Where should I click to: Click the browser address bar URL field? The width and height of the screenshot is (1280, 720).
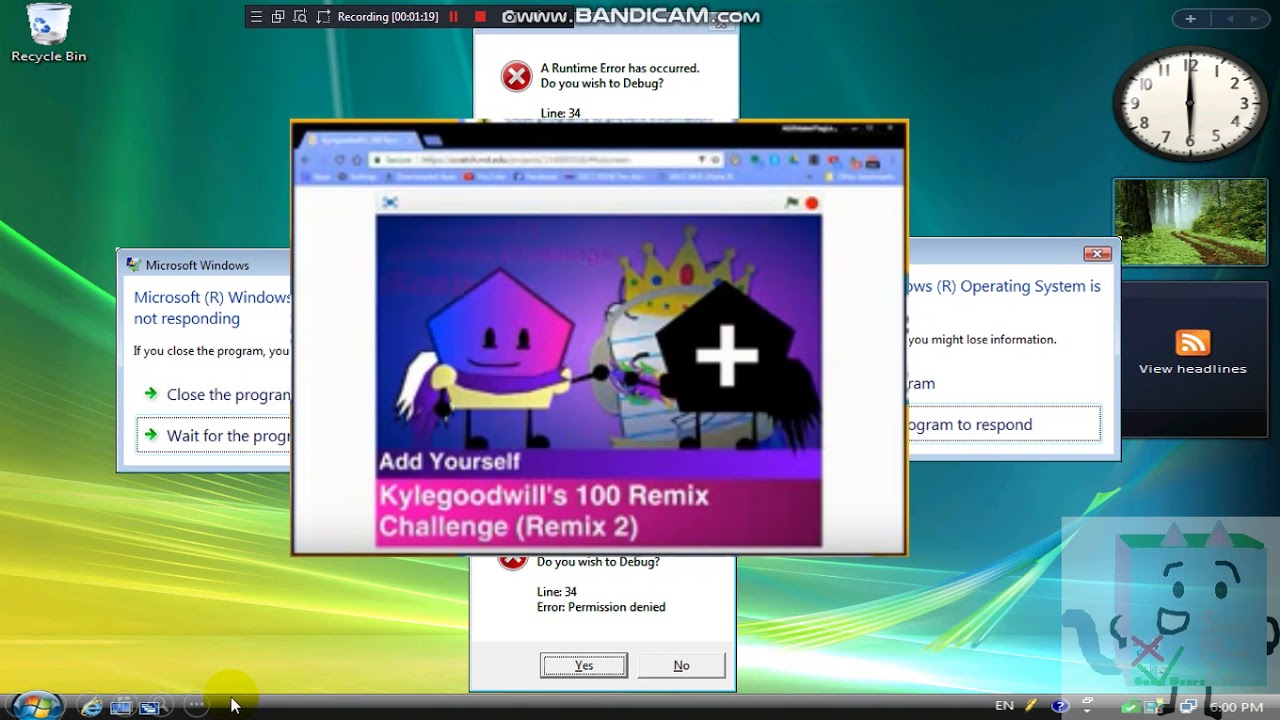[546, 160]
